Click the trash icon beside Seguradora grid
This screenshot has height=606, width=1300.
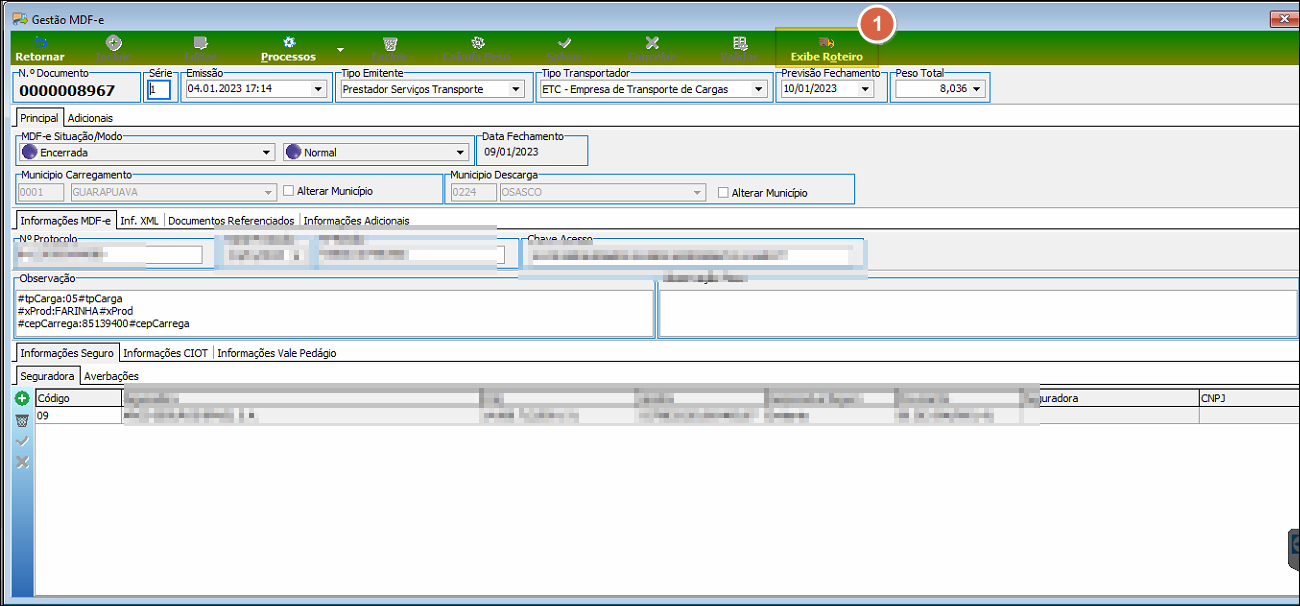point(22,419)
